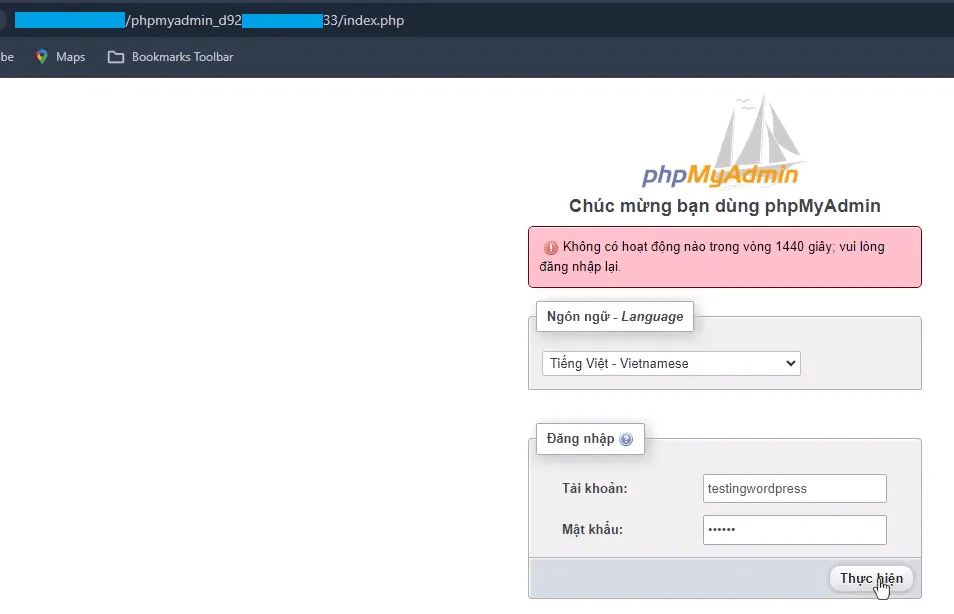The width and height of the screenshot is (954, 614).
Task: Click the heading Chúc mừng bạn dùng phpMyAdmin
Action: click(x=725, y=206)
